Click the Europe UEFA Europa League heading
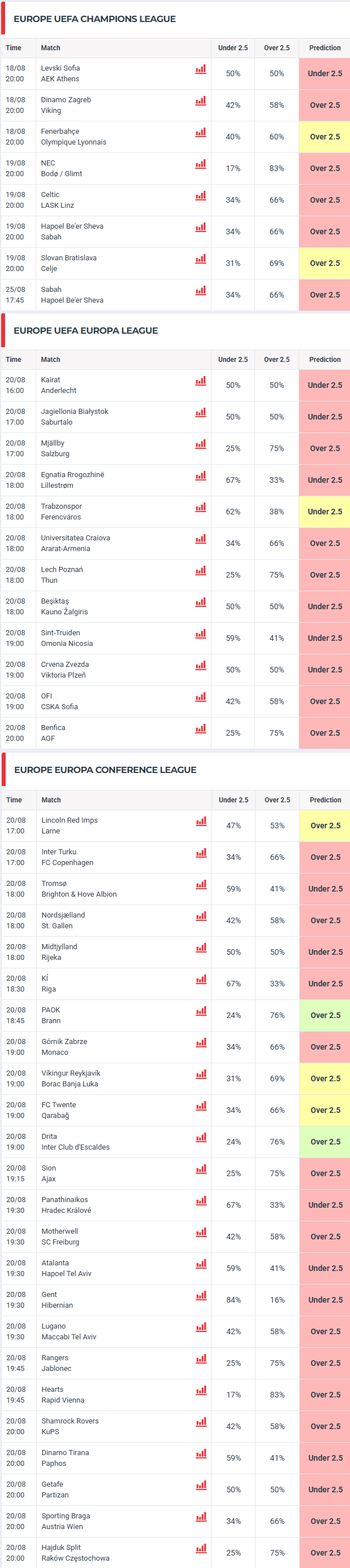The image size is (350, 1568). (86, 330)
